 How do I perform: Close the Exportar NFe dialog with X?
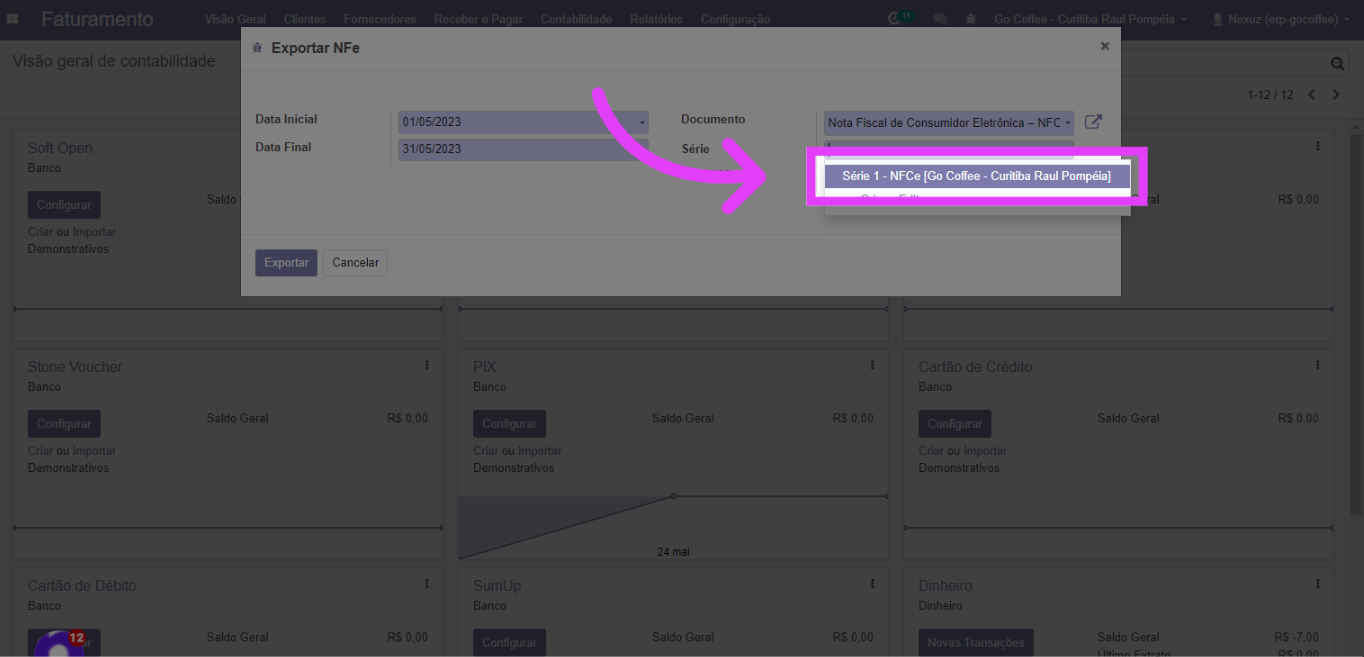[x=1104, y=46]
